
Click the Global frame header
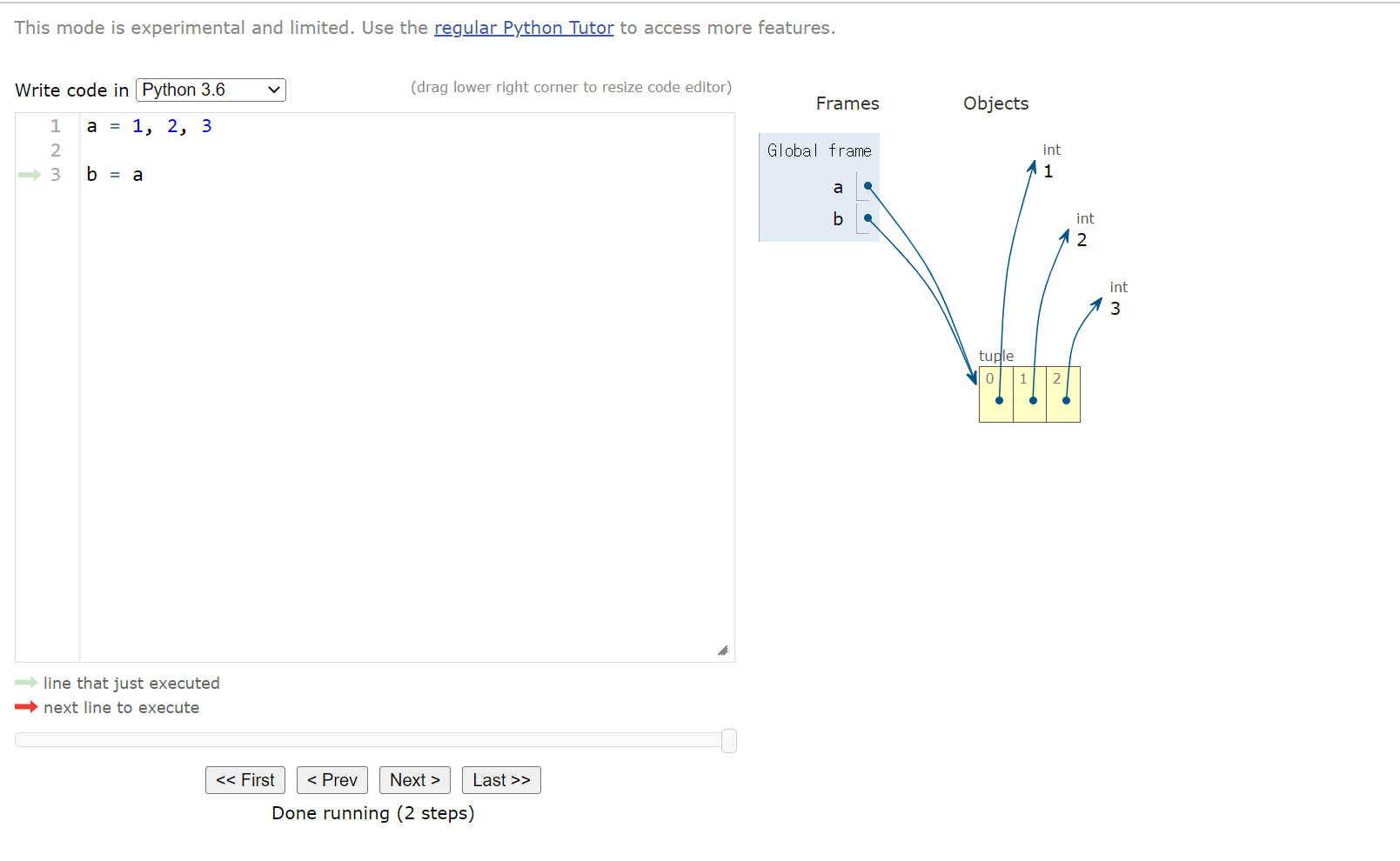point(819,150)
